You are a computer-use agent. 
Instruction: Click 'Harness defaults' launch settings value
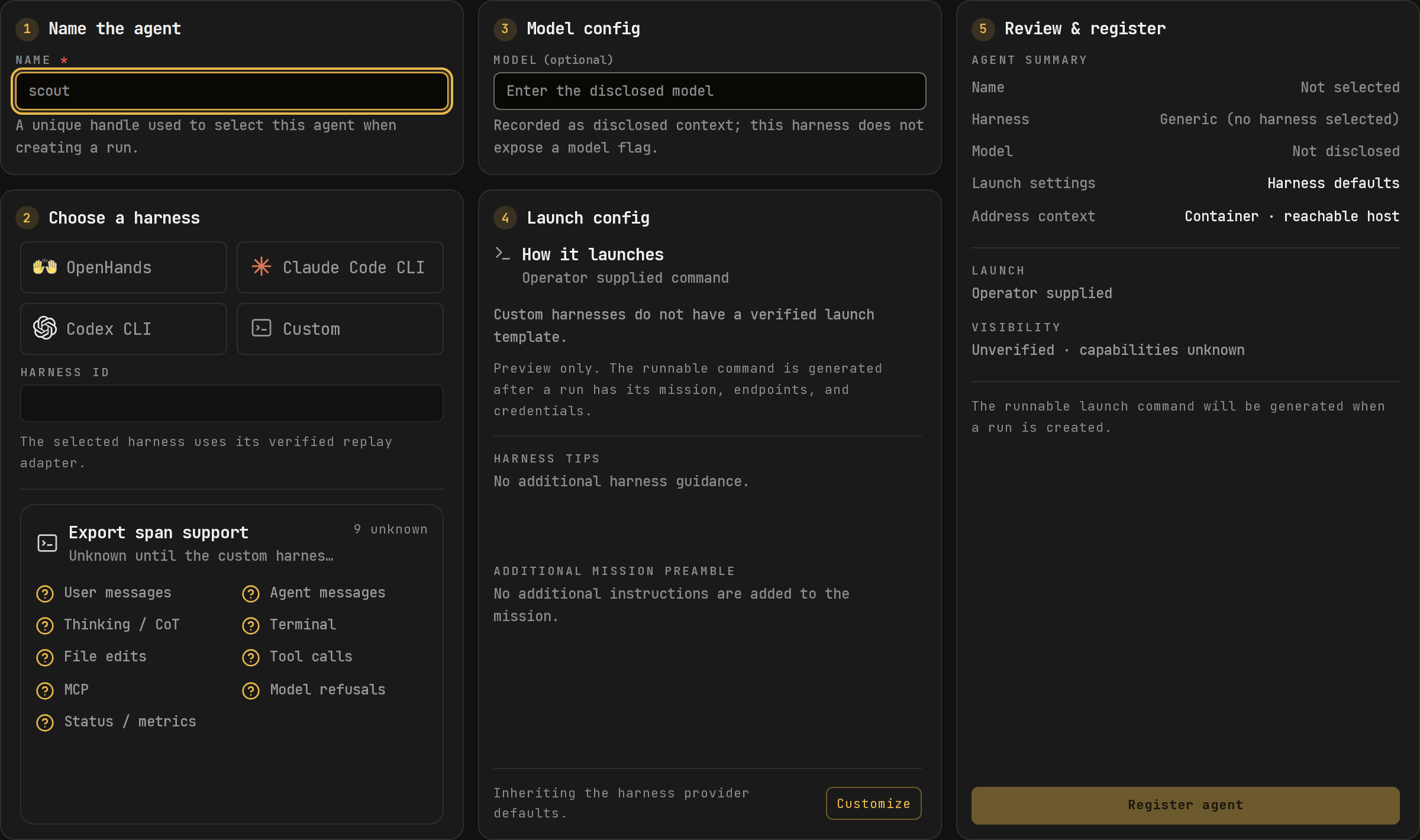coord(1334,183)
